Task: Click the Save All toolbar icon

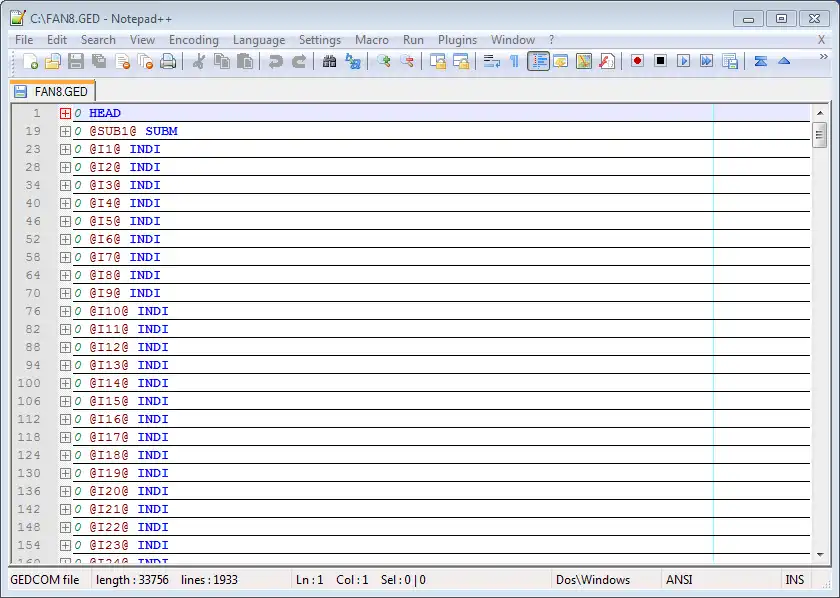Action: [99, 62]
